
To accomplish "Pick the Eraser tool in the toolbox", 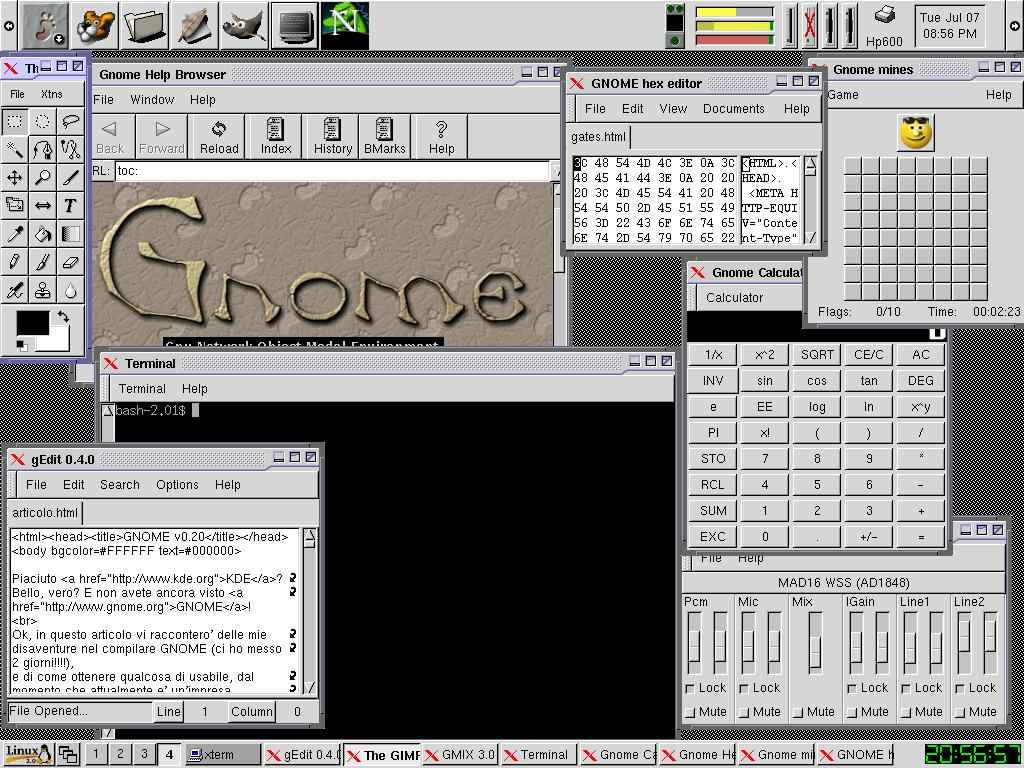I will tap(70, 263).
